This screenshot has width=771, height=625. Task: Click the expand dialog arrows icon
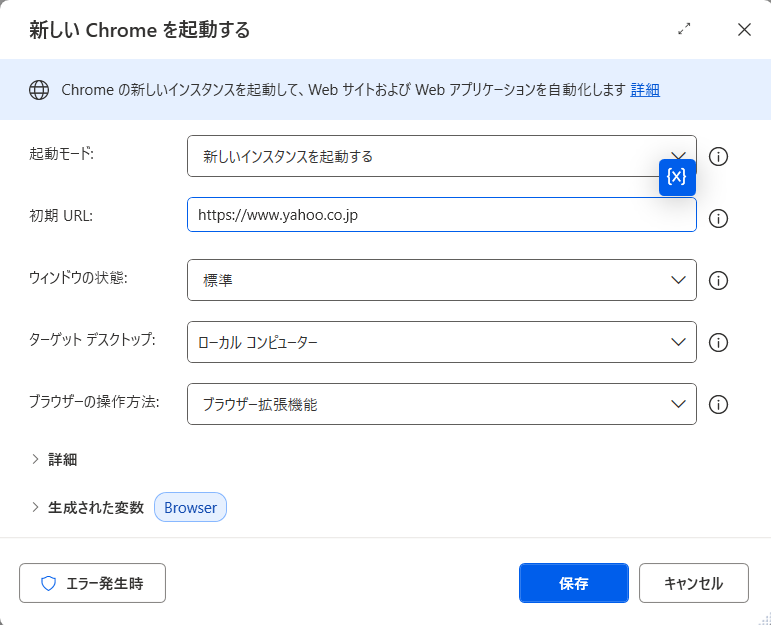coord(684,29)
